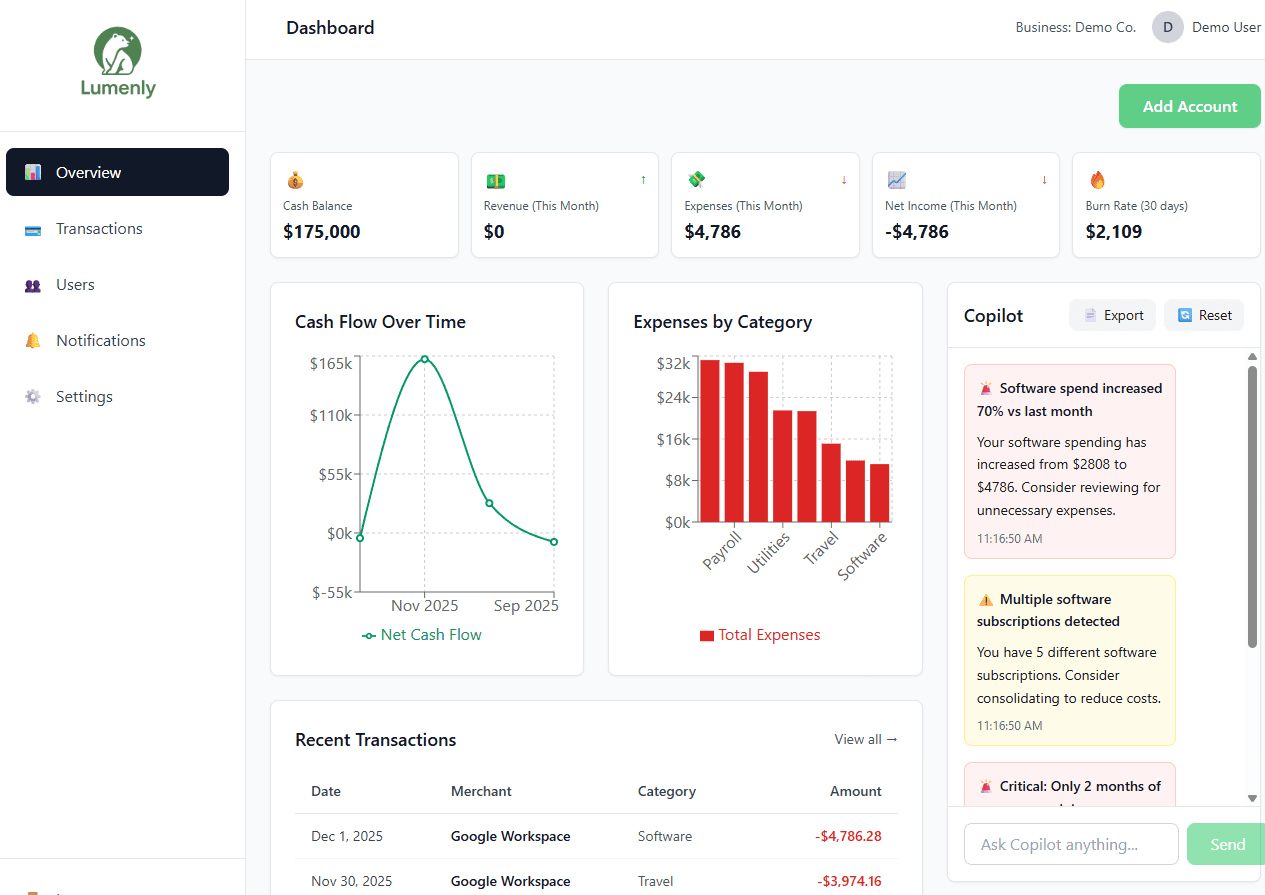Click the Cash Balance money bag icon
1265x895 pixels.
pyautogui.click(x=295, y=179)
